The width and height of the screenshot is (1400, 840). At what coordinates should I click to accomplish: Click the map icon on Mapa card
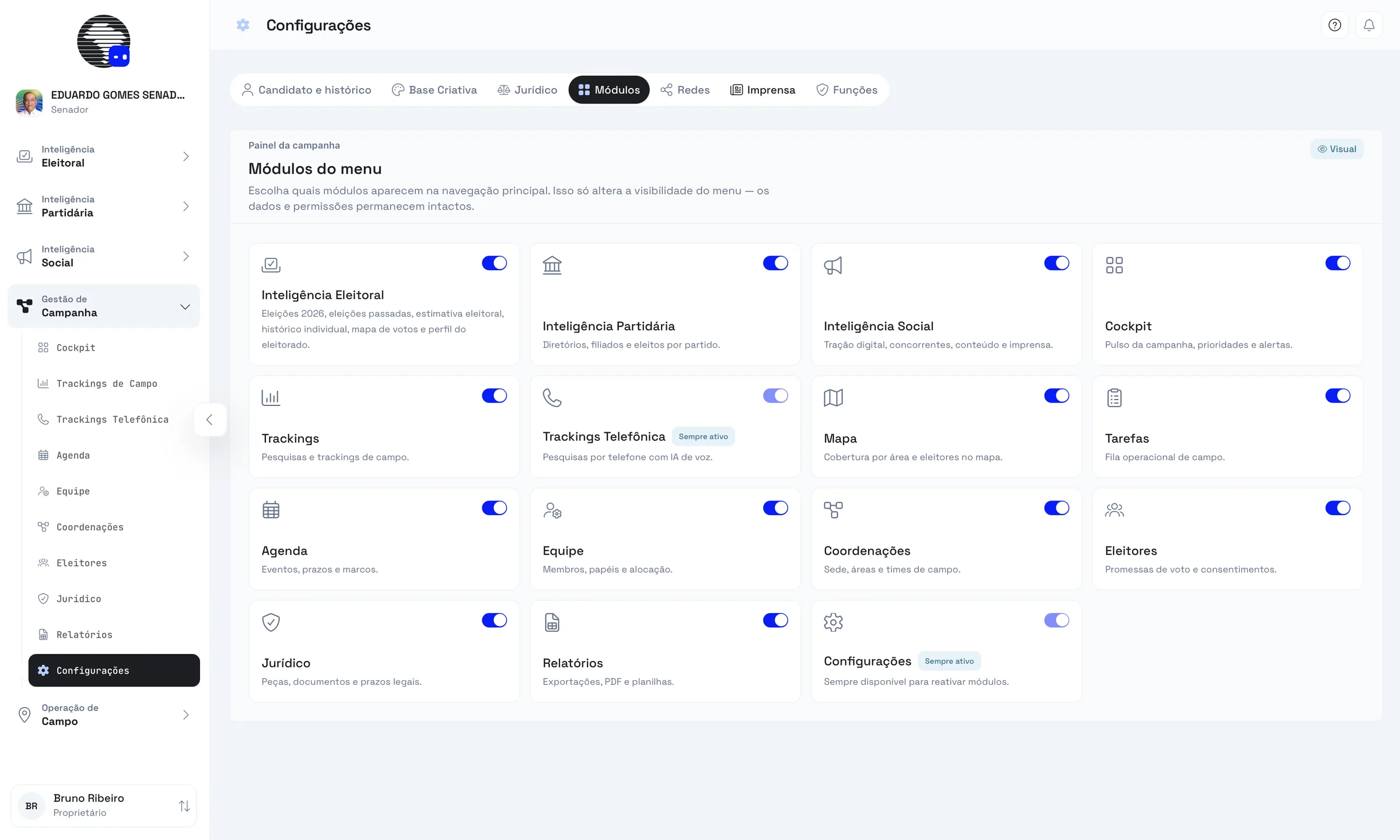tap(833, 398)
